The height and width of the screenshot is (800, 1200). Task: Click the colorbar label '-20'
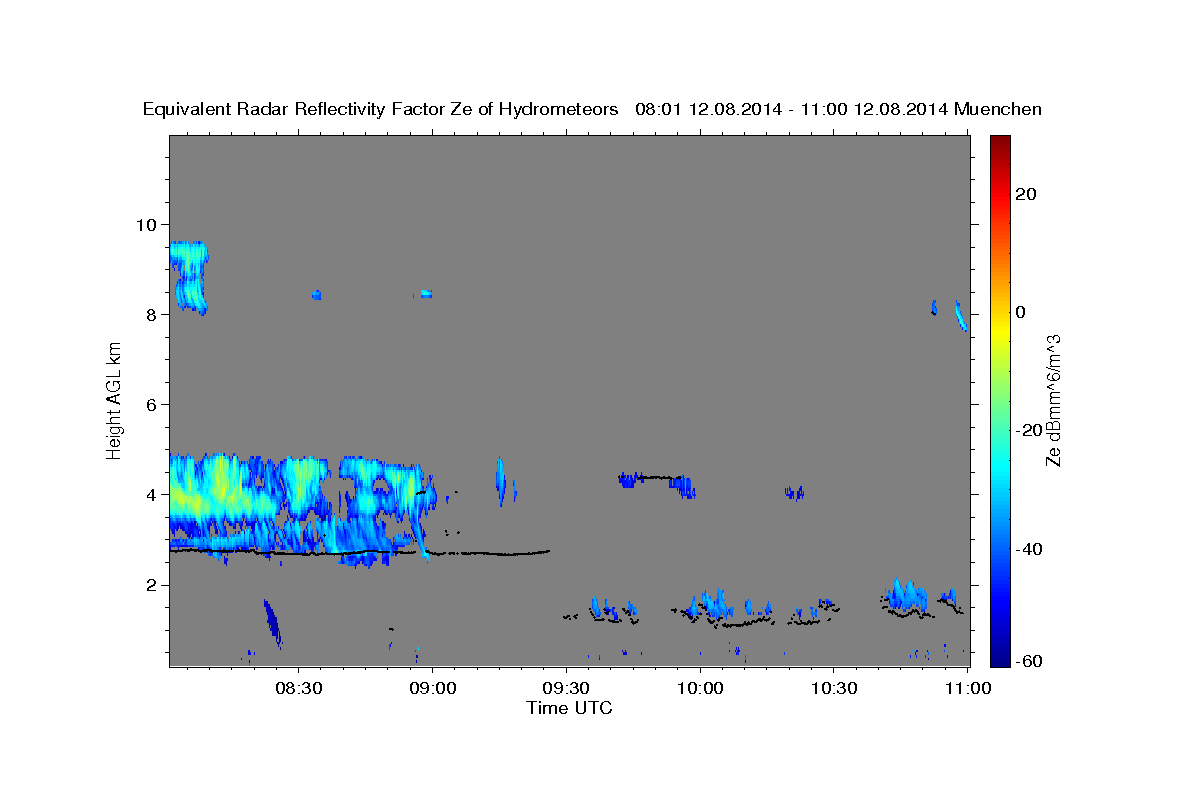[1030, 430]
